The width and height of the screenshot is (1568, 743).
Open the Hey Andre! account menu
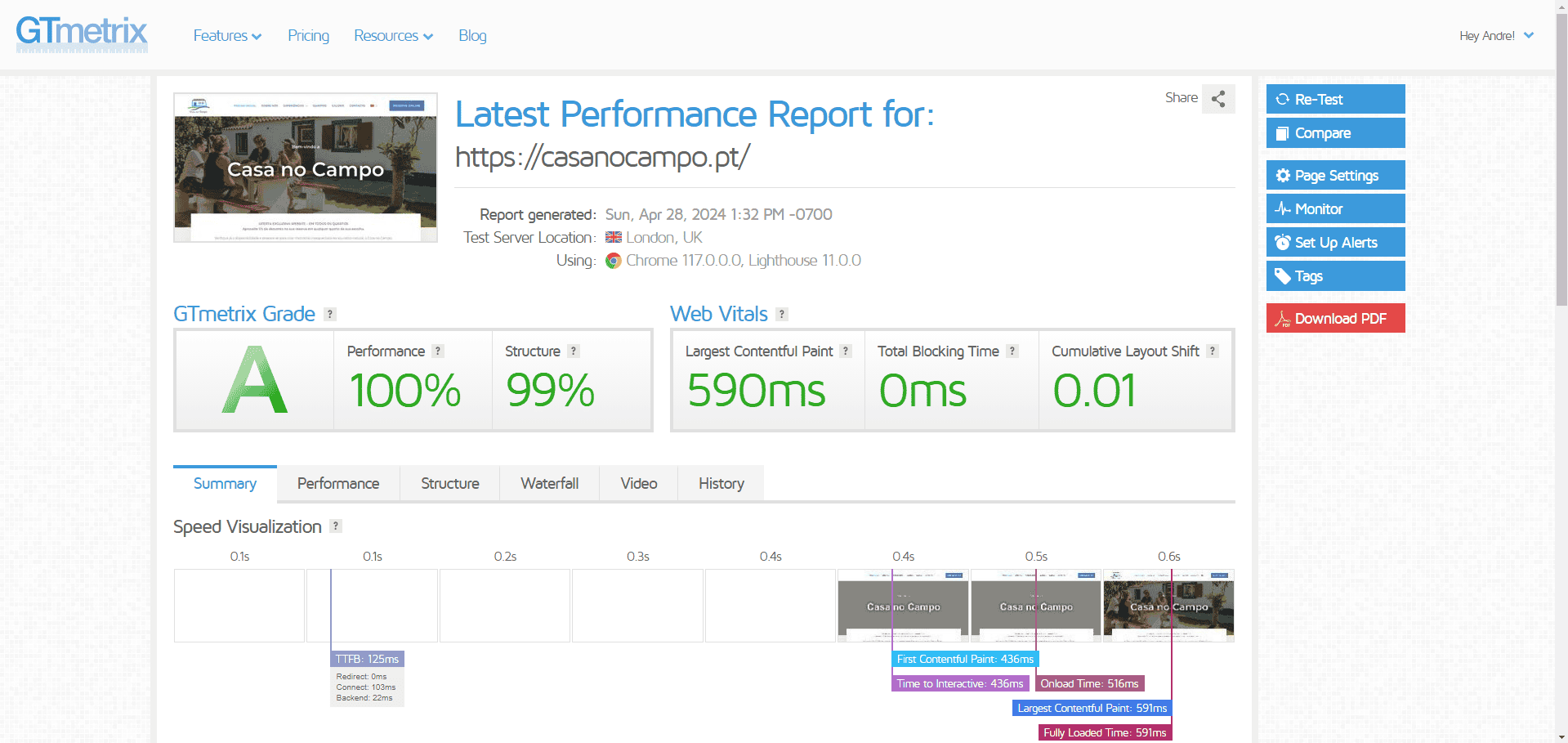tap(1496, 36)
